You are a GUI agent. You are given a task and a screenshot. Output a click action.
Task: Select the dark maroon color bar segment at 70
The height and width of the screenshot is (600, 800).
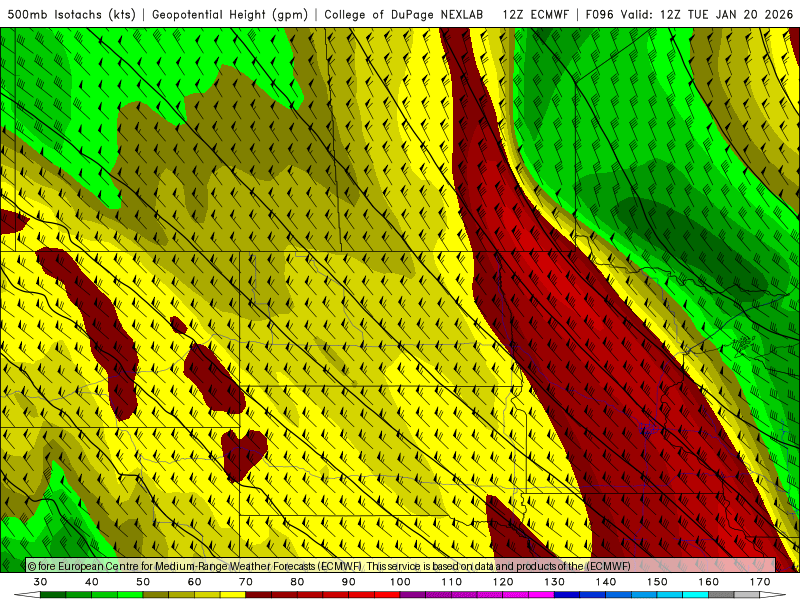click(258, 594)
